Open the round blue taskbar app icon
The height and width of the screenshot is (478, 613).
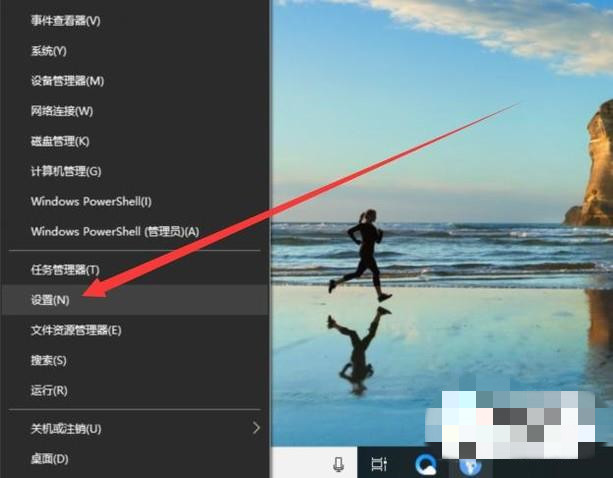(470, 466)
